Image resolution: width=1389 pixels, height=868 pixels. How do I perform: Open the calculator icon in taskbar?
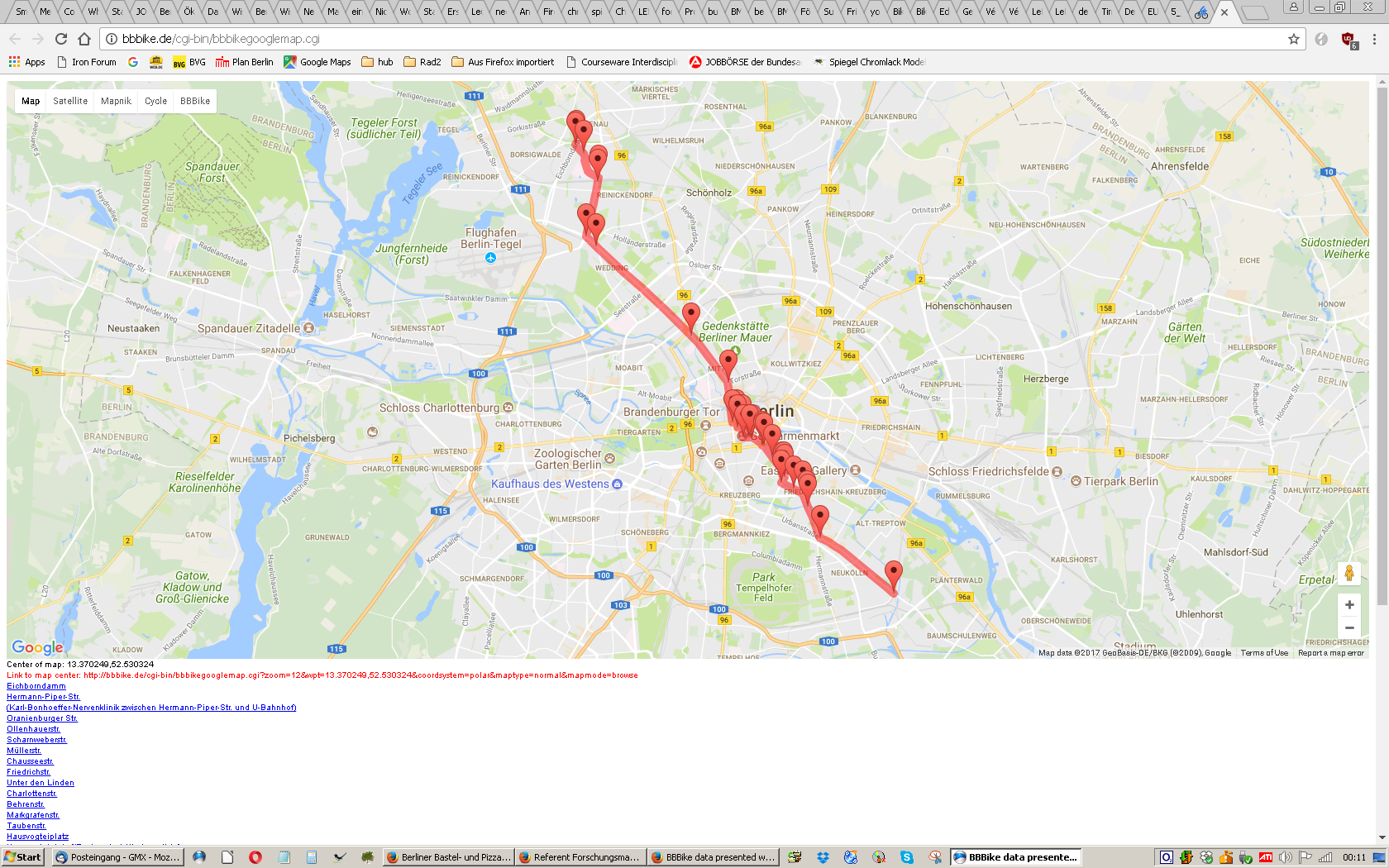point(312,857)
